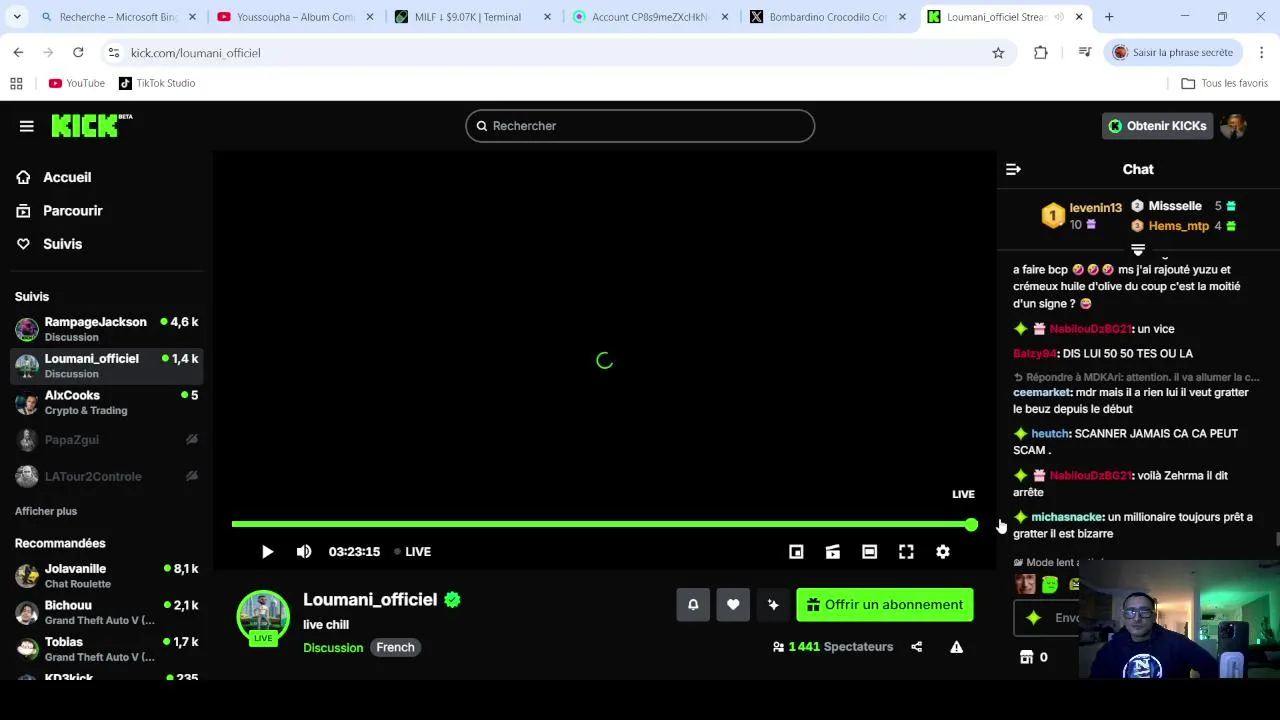The image size is (1280, 720).
Task: Click the Rechercher search field
Action: (640, 126)
